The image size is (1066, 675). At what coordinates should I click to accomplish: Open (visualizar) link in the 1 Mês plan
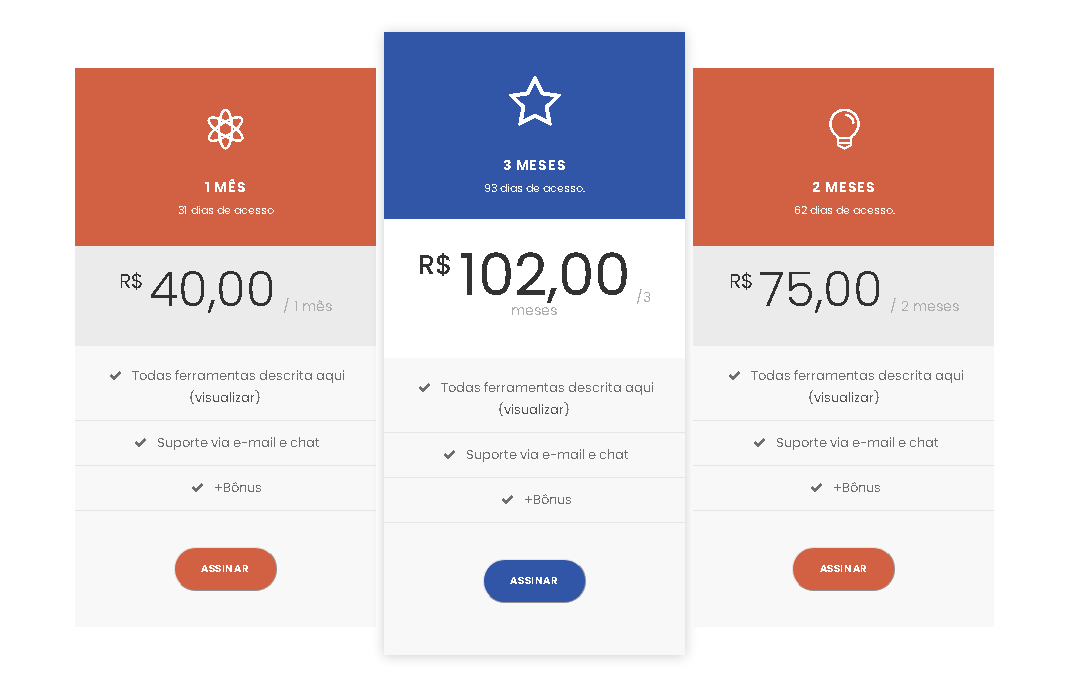click(225, 397)
